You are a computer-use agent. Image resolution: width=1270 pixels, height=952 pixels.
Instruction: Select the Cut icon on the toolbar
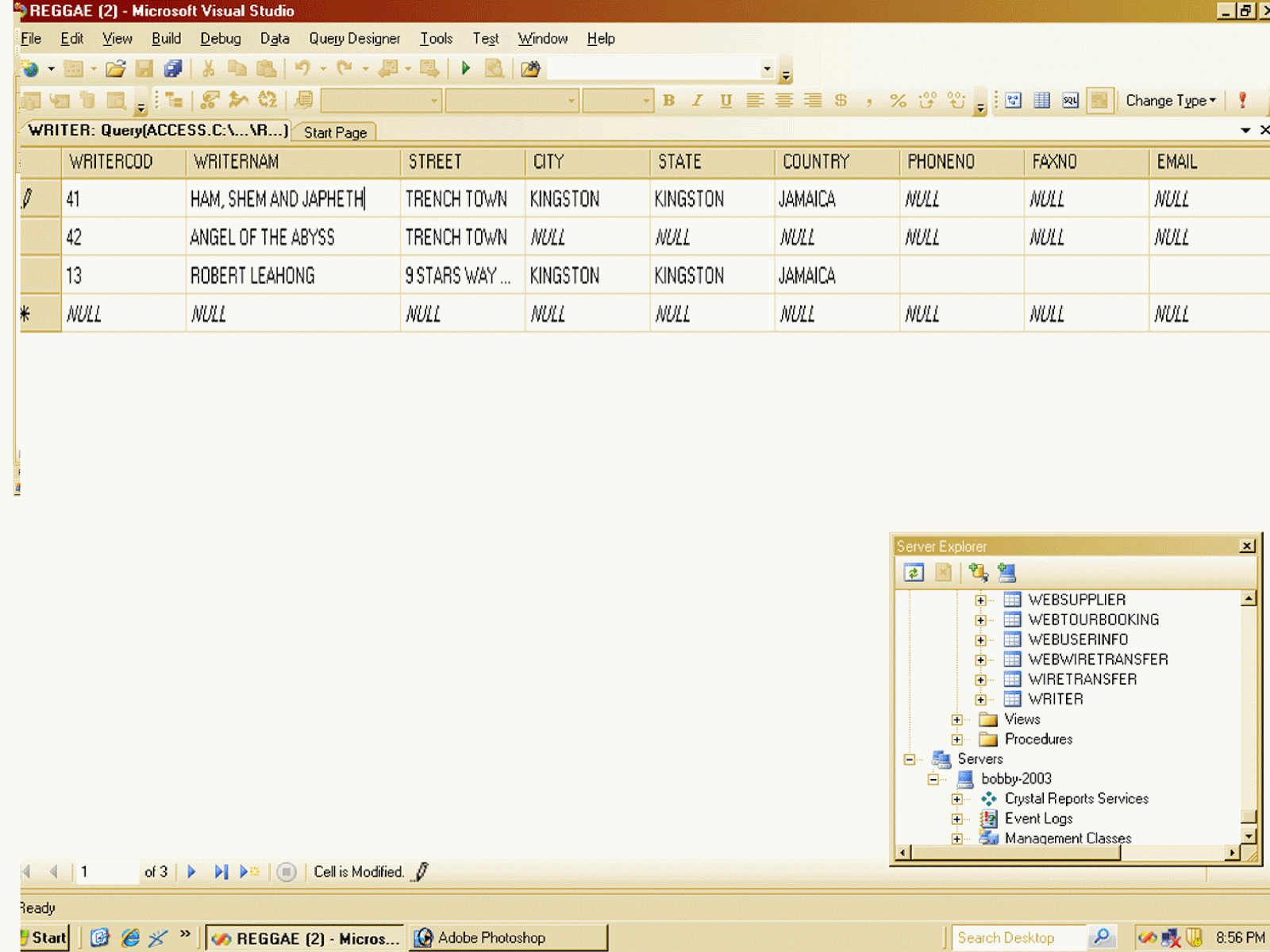pos(210,69)
